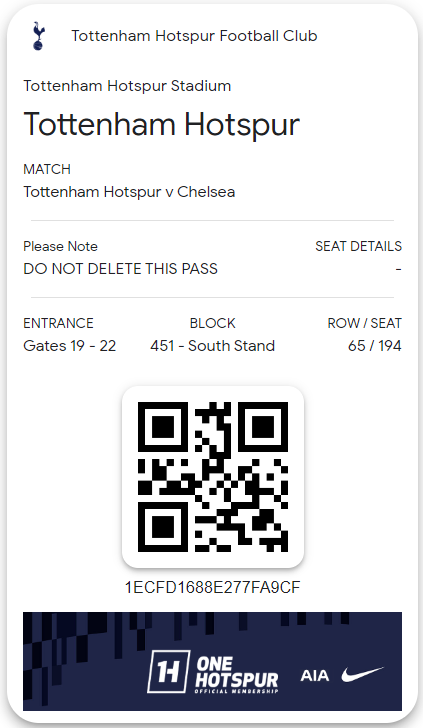Image resolution: width=423 pixels, height=728 pixels.
Task: Click the Tottenham Hotspur Stadium venue label
Action: 127,86
